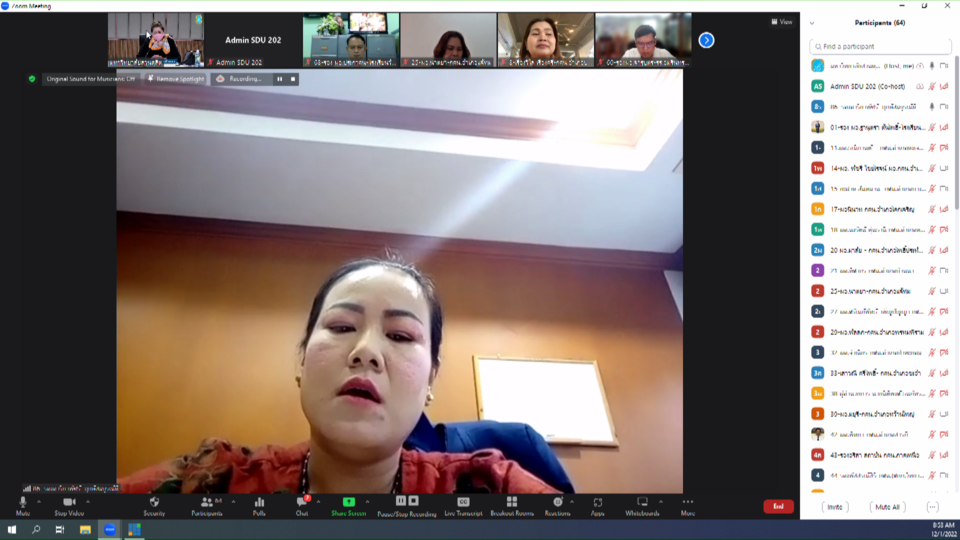Open the Chat with unread badge
Image resolution: width=960 pixels, height=540 pixels.
pos(302,506)
